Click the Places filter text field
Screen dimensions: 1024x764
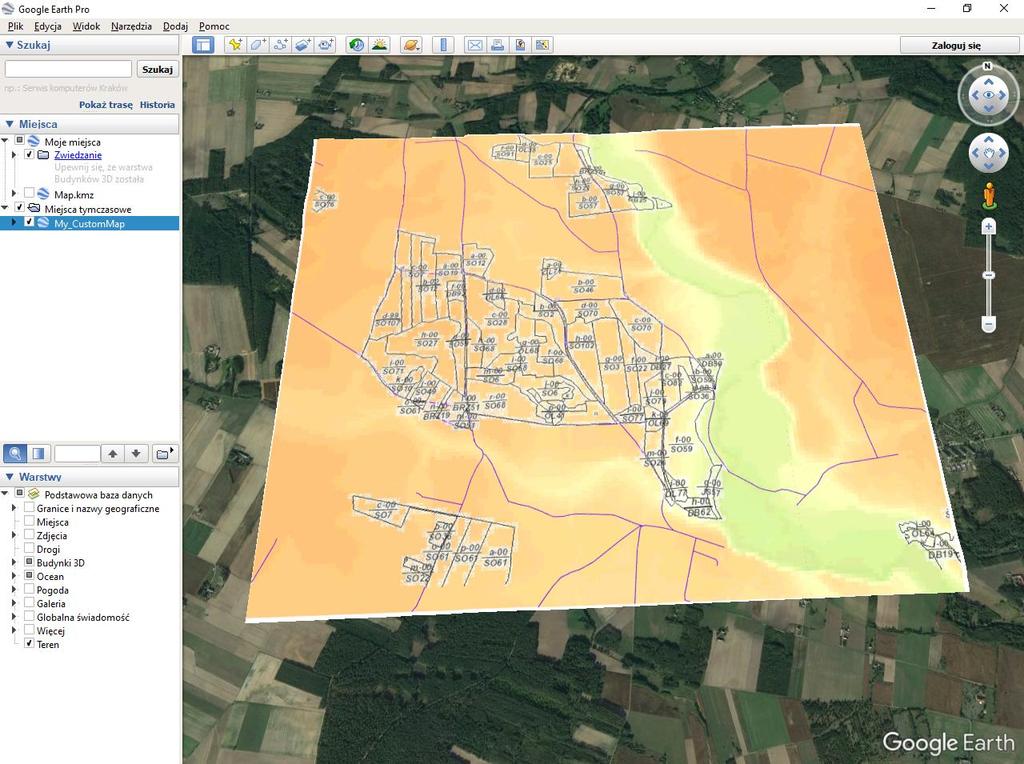click(77, 453)
